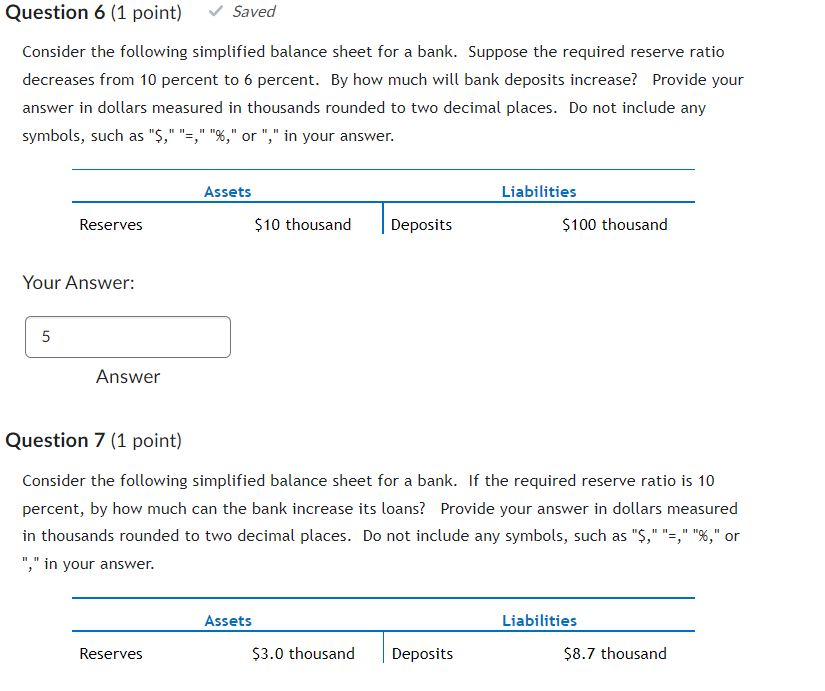825x691 pixels.
Task: Click the $100 thousand value
Action: coord(614,224)
